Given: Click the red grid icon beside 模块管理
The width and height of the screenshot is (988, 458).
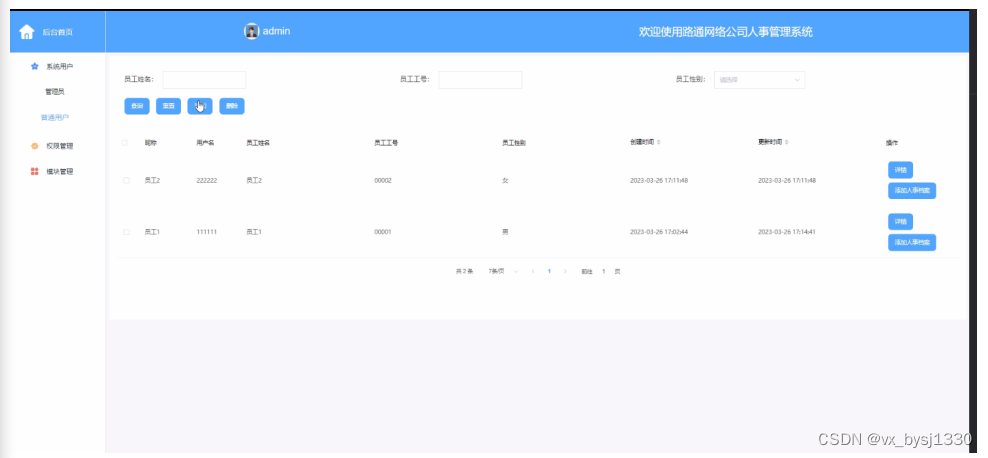Looking at the screenshot, I should coord(35,171).
